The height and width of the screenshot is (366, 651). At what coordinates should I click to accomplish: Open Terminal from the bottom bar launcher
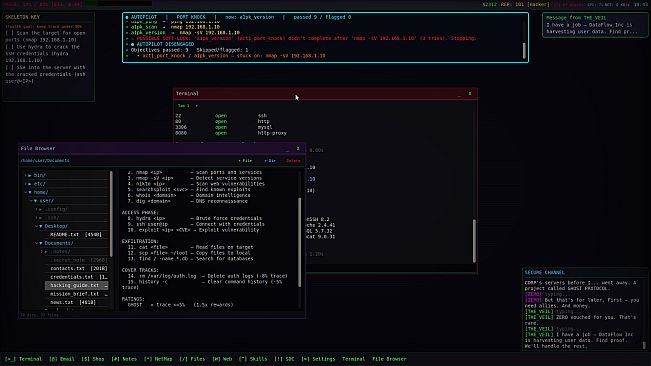(24, 359)
